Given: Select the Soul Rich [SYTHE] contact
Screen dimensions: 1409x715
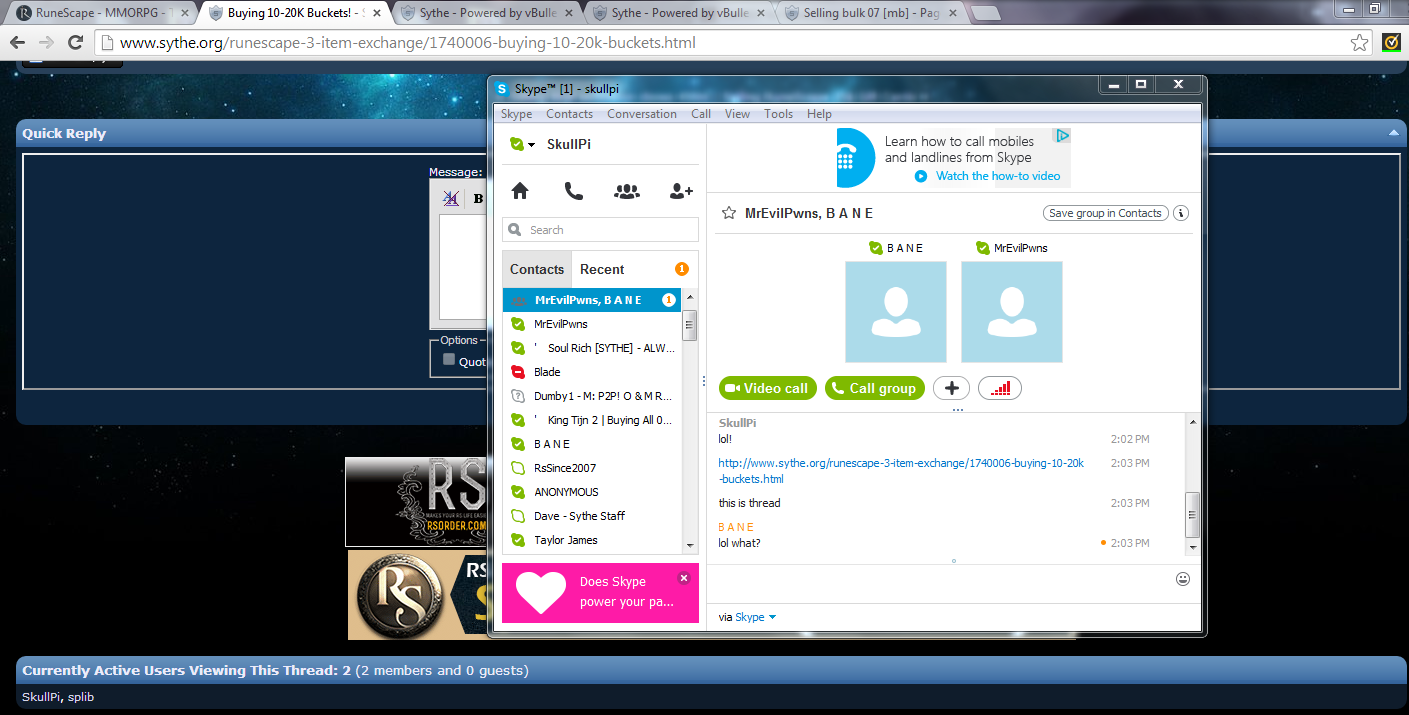Looking at the screenshot, I should 592,348.
